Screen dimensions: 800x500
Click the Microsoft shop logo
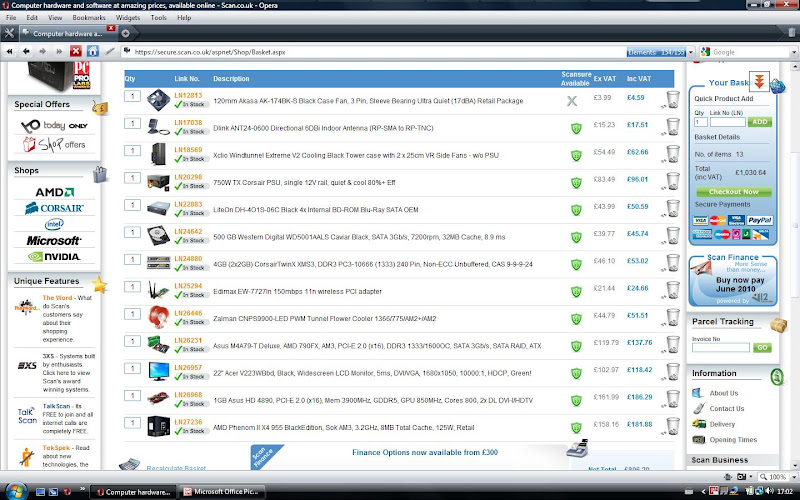pyautogui.click(x=54, y=240)
